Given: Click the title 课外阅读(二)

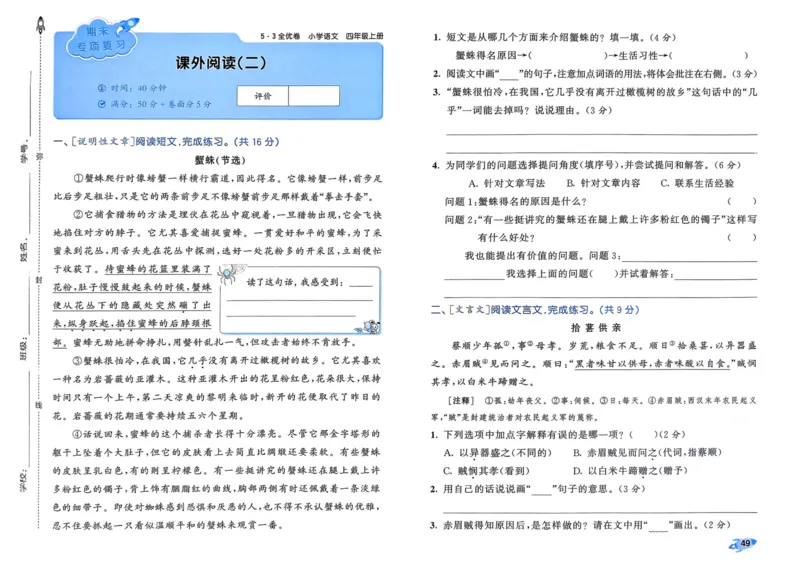Looking at the screenshot, I should pos(221,63).
